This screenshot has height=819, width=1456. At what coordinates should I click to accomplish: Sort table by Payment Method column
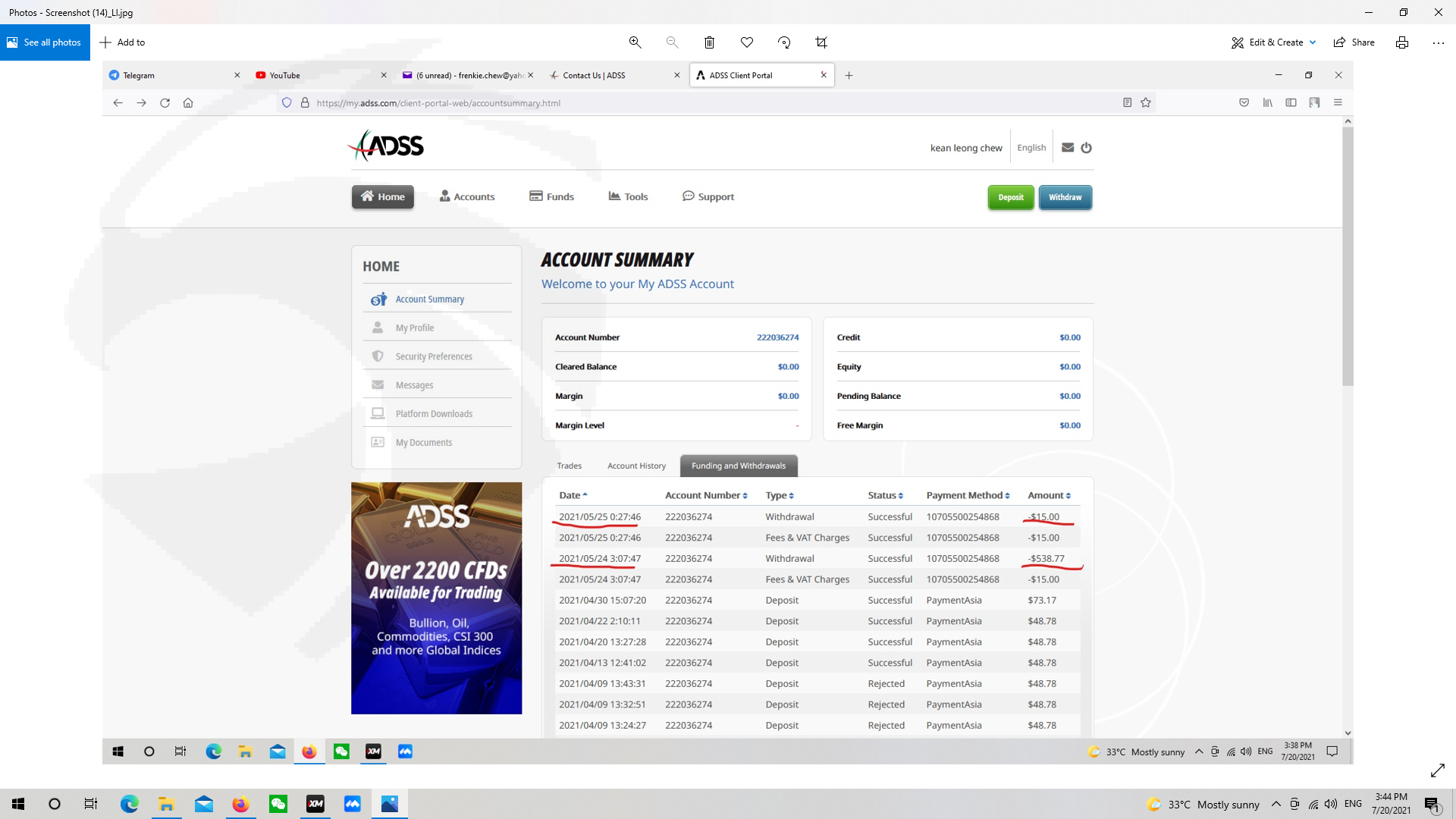click(968, 495)
